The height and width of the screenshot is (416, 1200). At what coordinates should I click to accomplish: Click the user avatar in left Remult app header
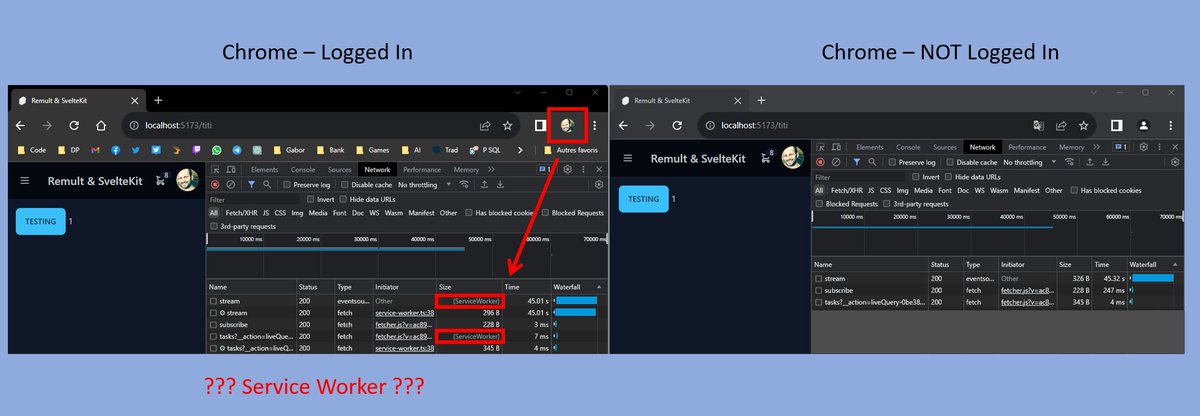[x=187, y=180]
